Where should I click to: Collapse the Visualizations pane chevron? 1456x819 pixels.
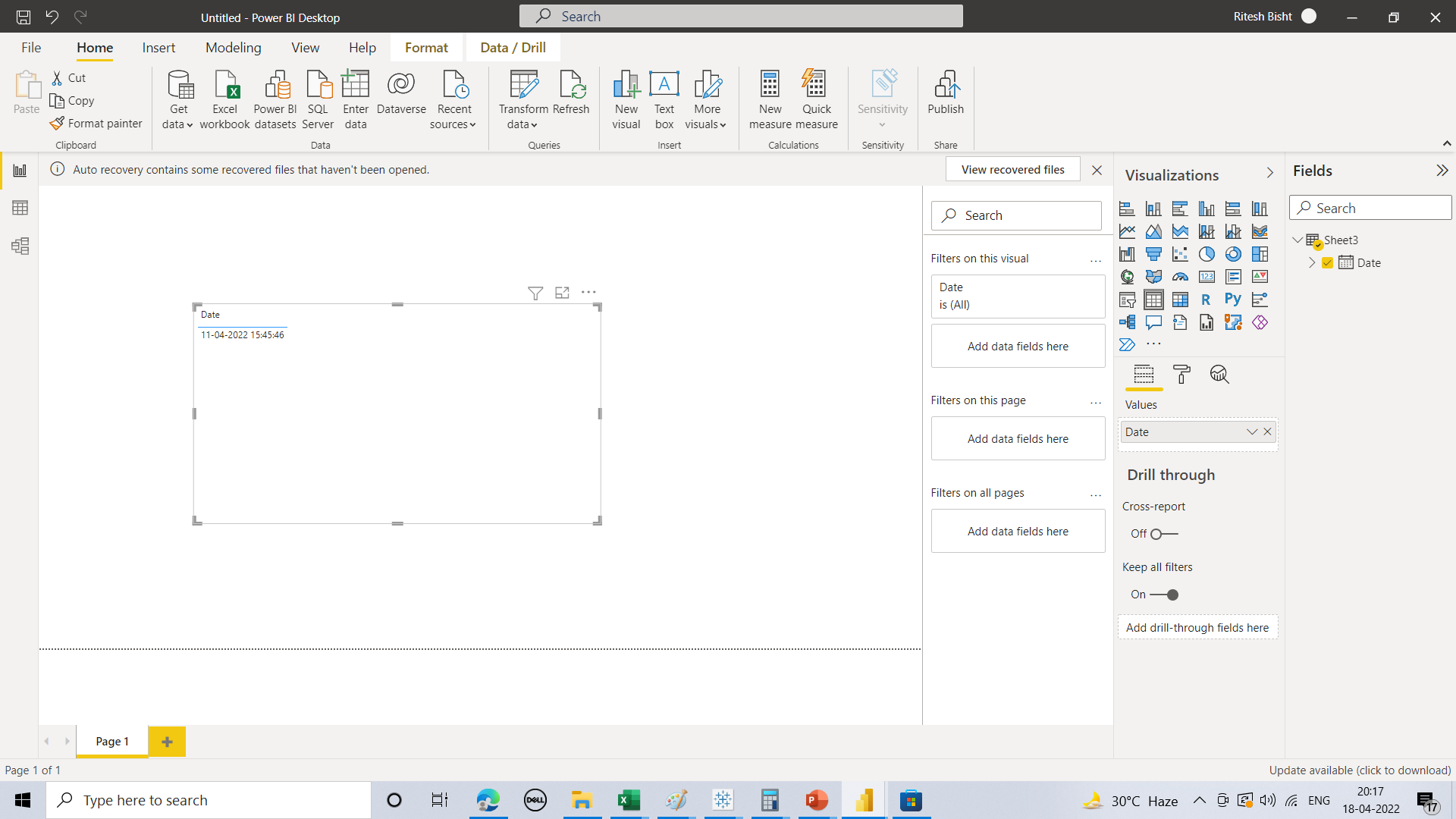[1270, 174]
